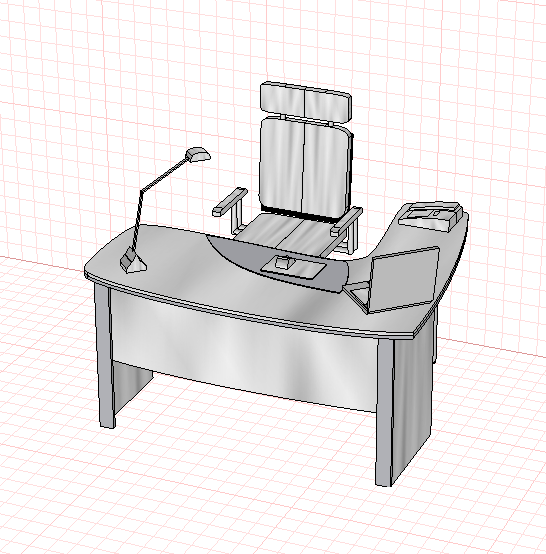Select the desk lamp head
Screen dimensions: 546x554
(x=198, y=154)
